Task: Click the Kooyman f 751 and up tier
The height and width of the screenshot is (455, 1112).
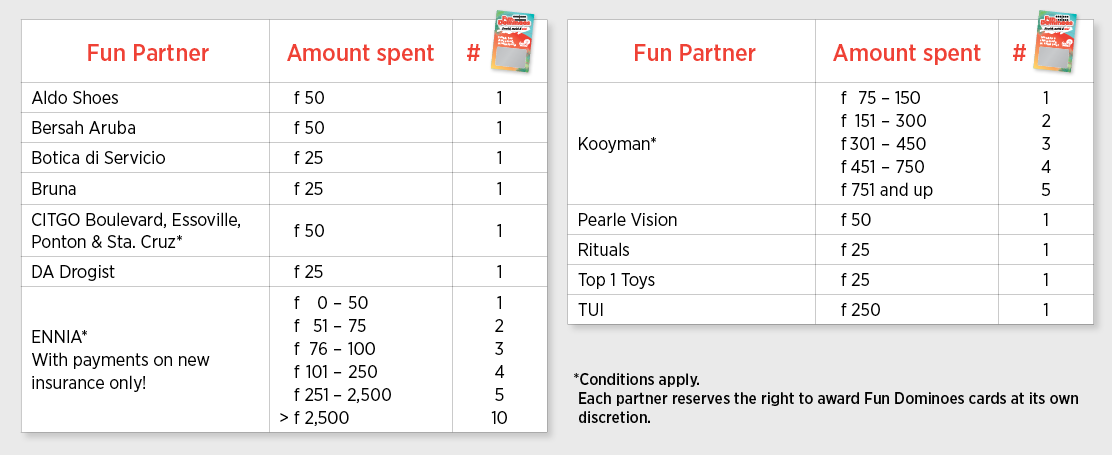Action: (886, 190)
